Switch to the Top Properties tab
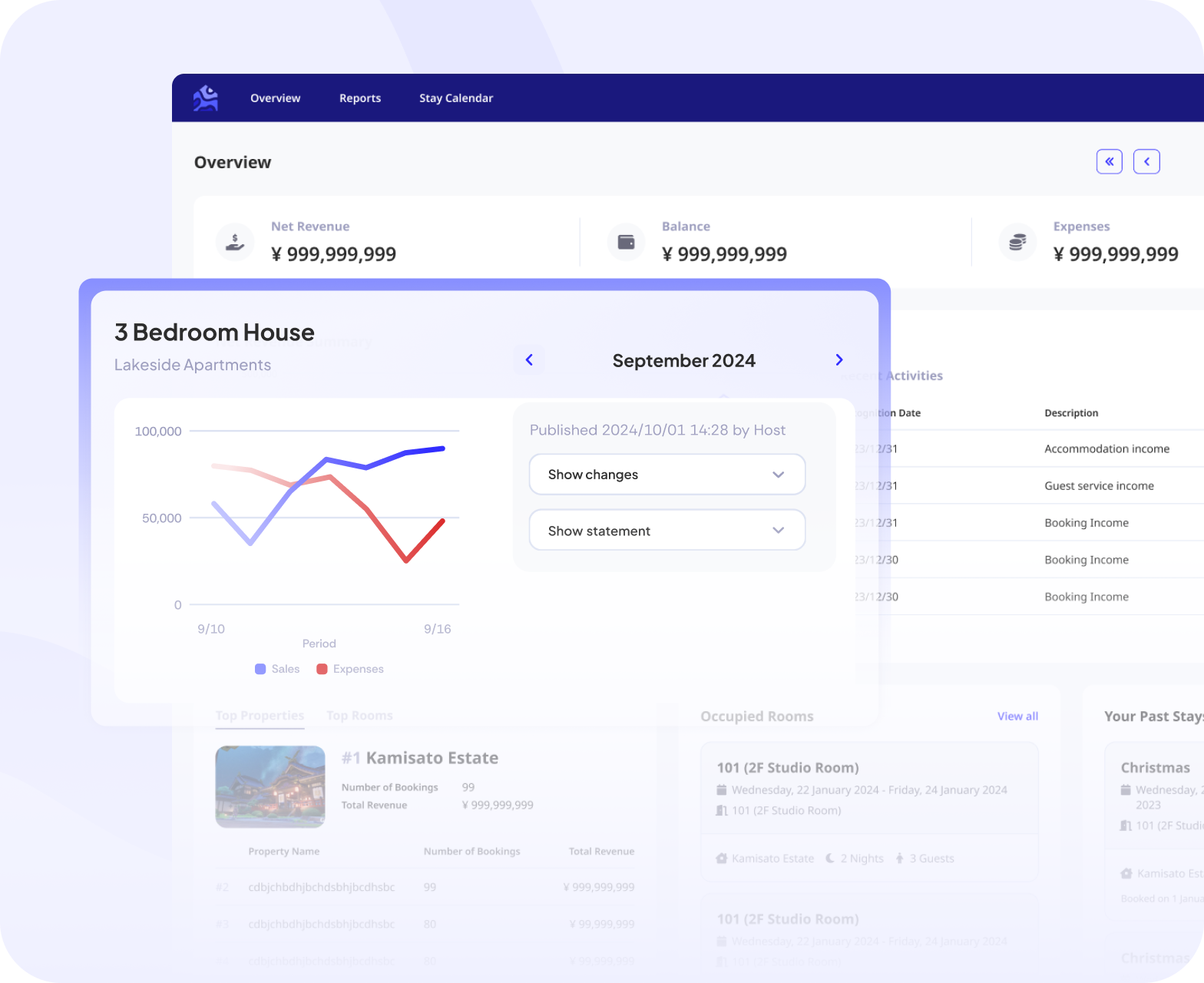This screenshot has height=983, width=1204. click(x=260, y=716)
